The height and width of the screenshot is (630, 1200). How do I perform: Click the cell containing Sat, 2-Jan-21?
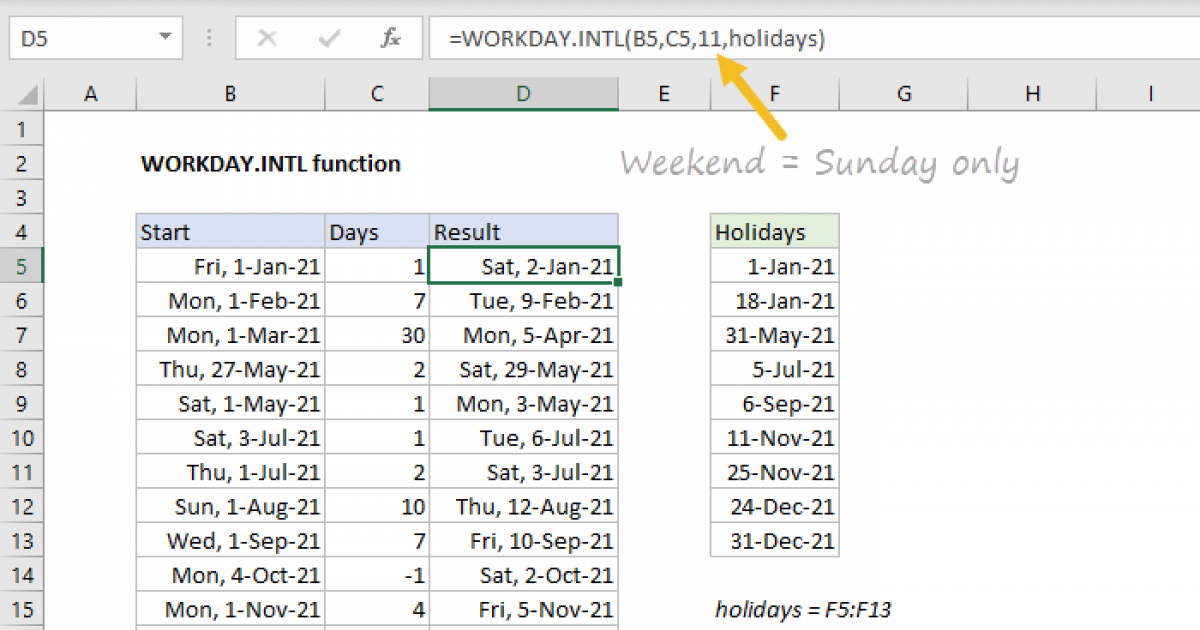523,266
